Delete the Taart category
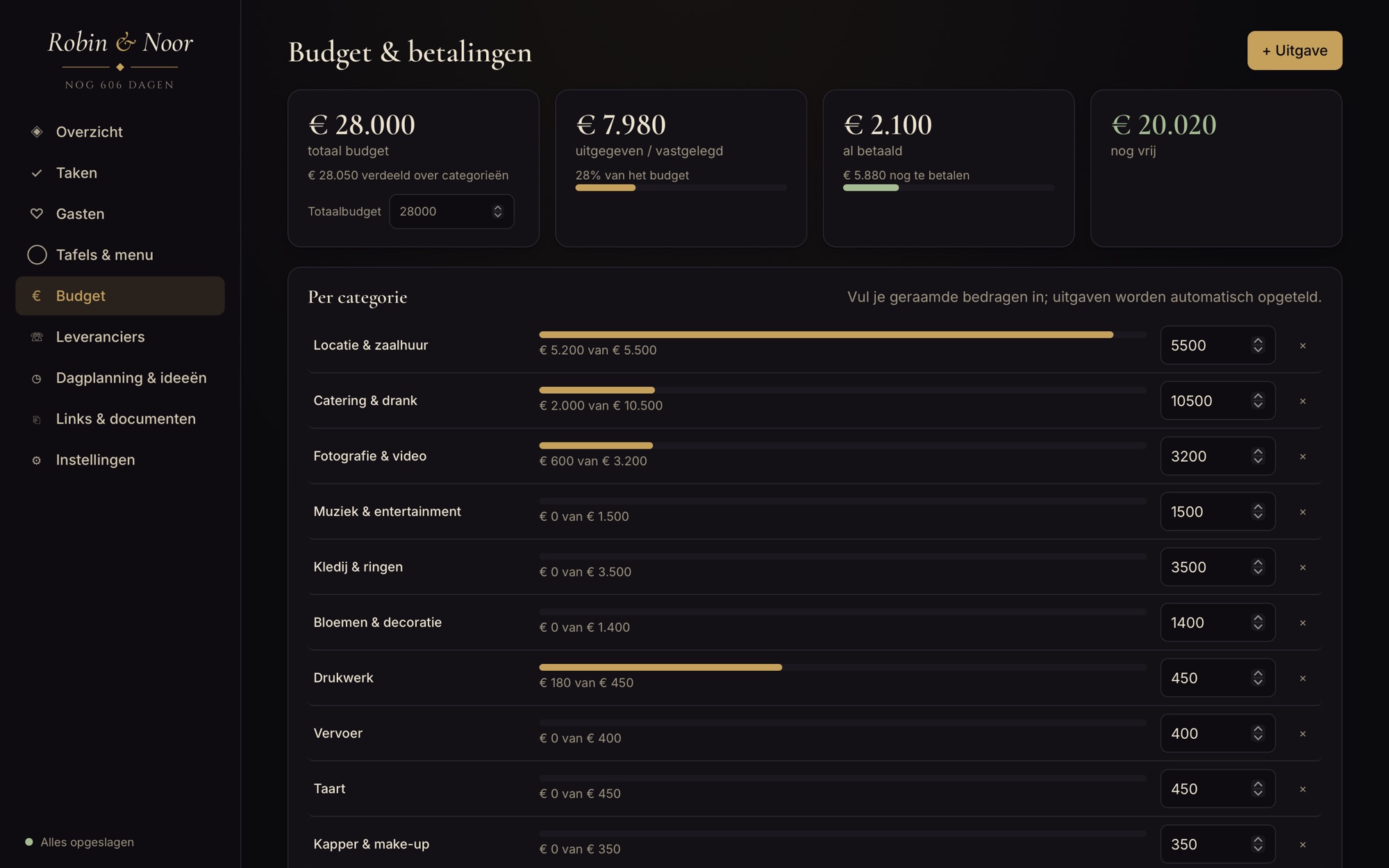The image size is (1389, 868). pyautogui.click(x=1303, y=789)
